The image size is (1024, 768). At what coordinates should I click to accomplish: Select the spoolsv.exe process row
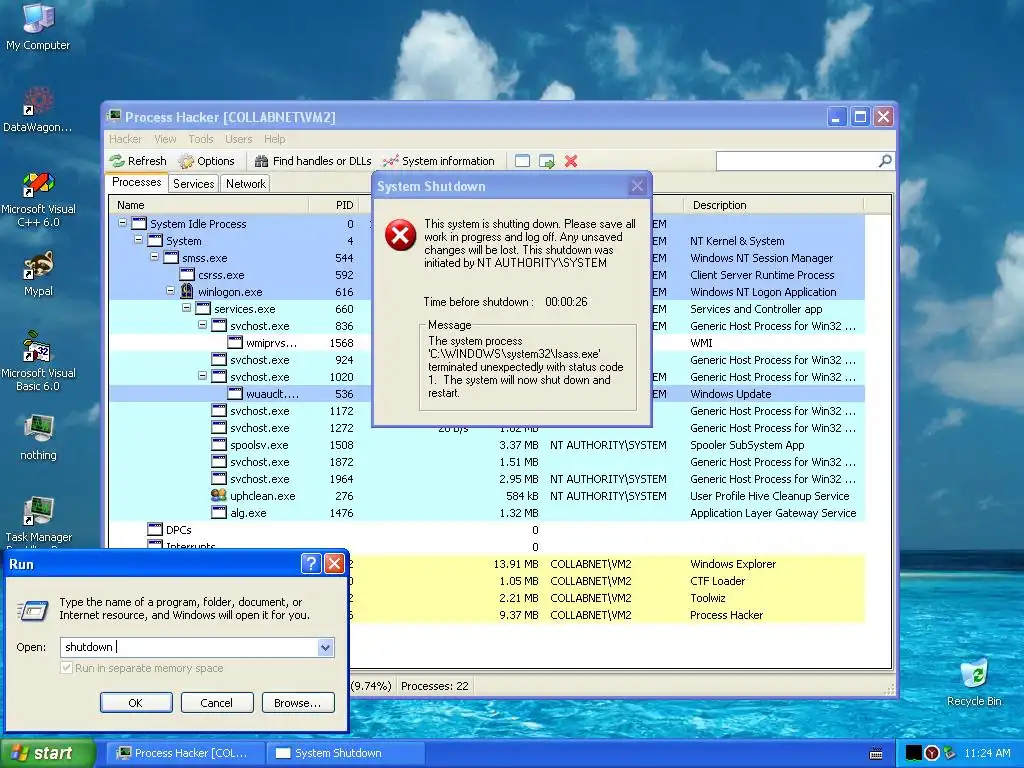pos(487,445)
